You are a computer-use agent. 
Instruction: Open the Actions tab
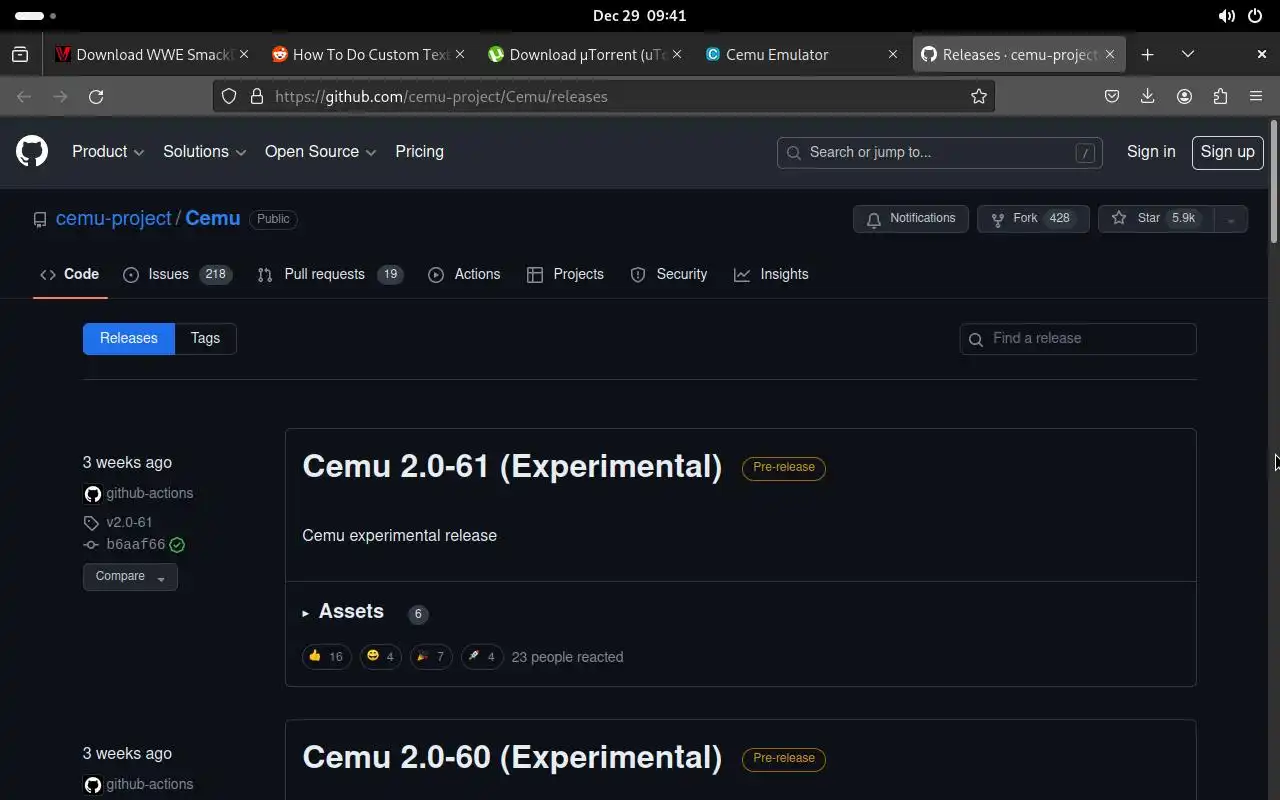coord(464,274)
